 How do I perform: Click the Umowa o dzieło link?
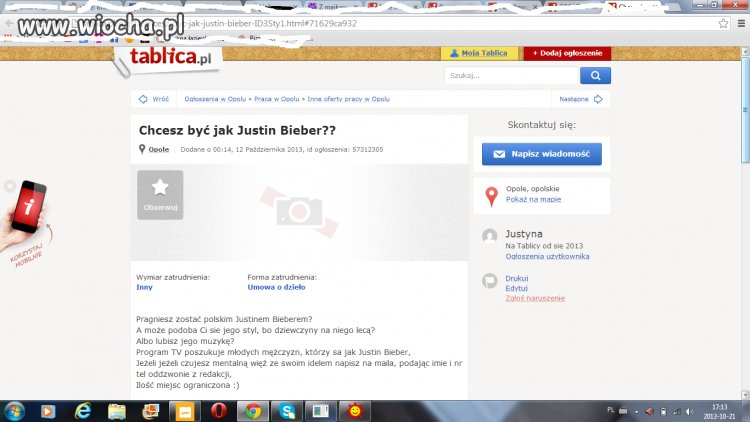pyautogui.click(x=276, y=287)
